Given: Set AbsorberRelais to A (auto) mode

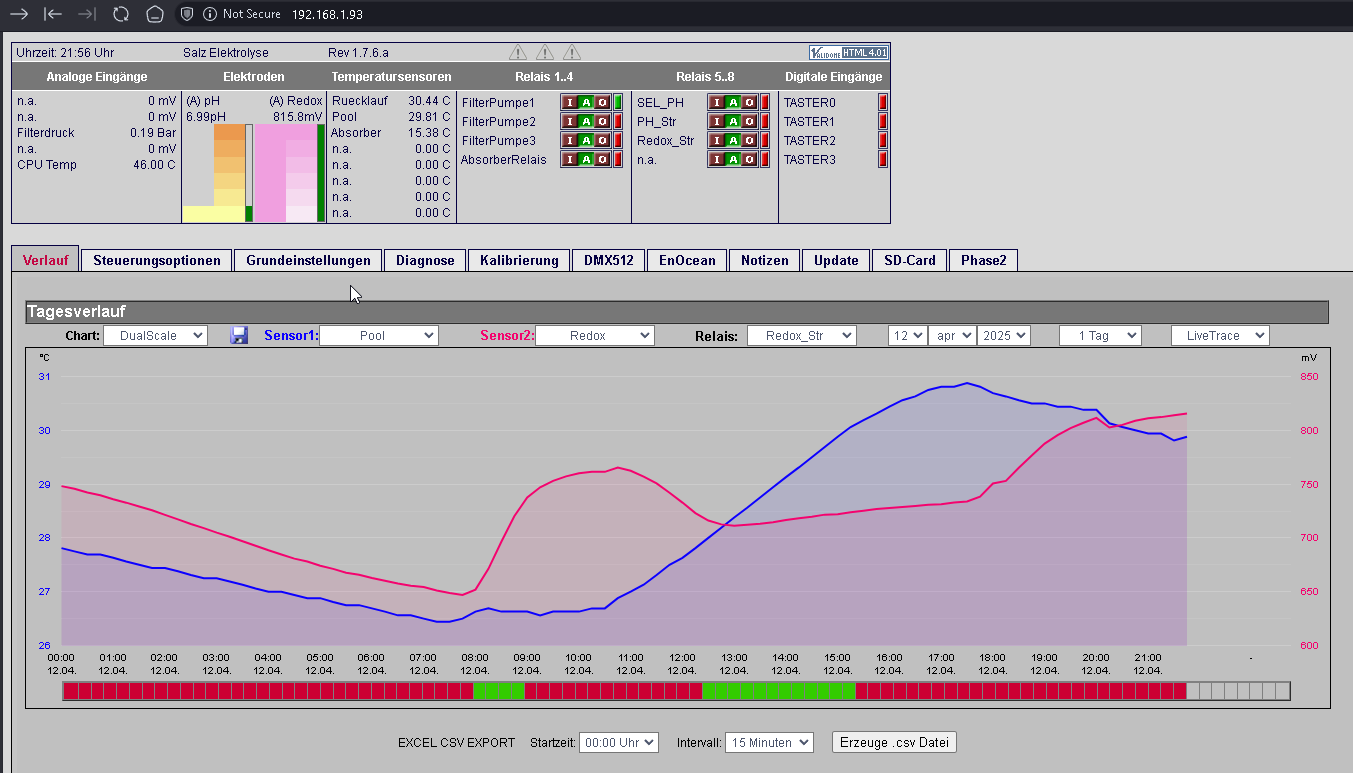Looking at the screenshot, I should (x=586, y=159).
